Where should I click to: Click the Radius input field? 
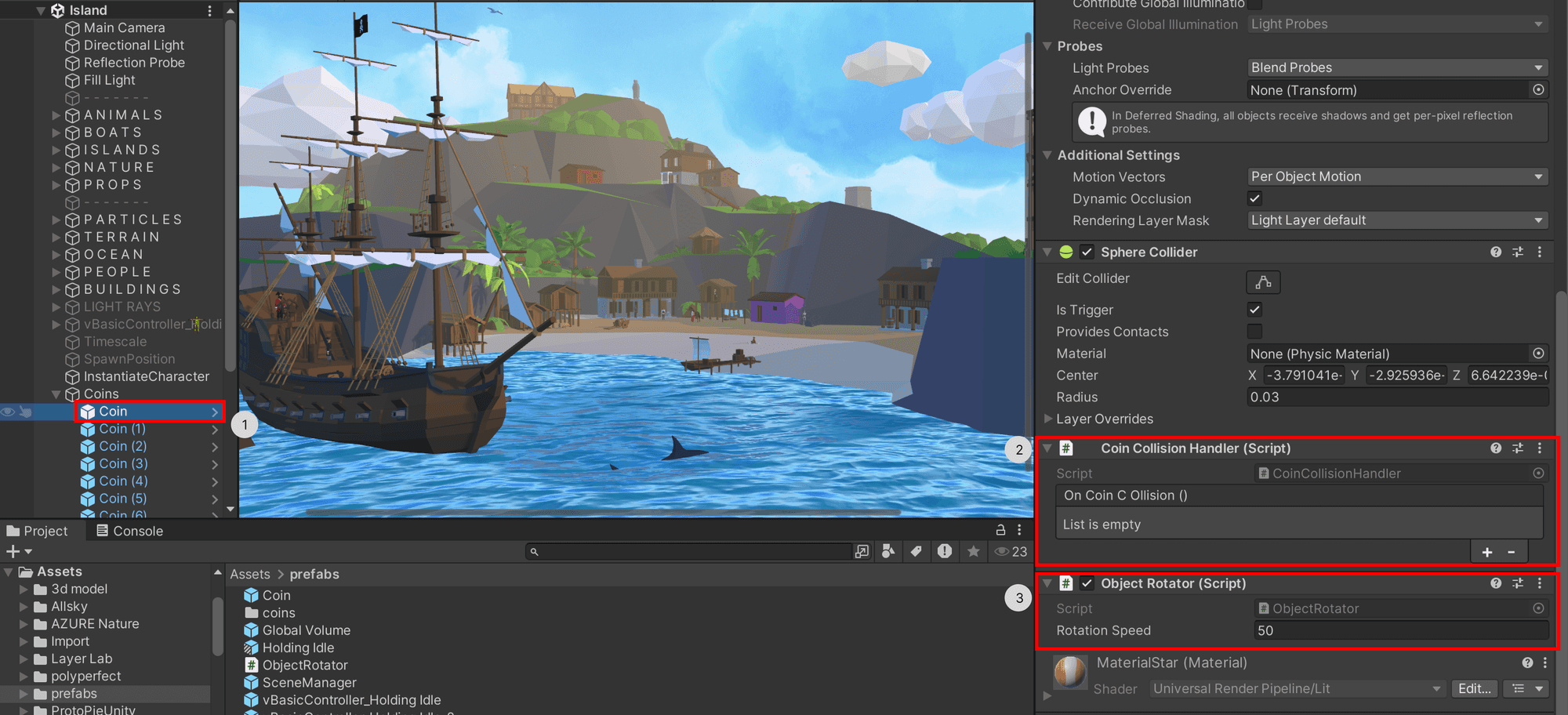click(1397, 397)
